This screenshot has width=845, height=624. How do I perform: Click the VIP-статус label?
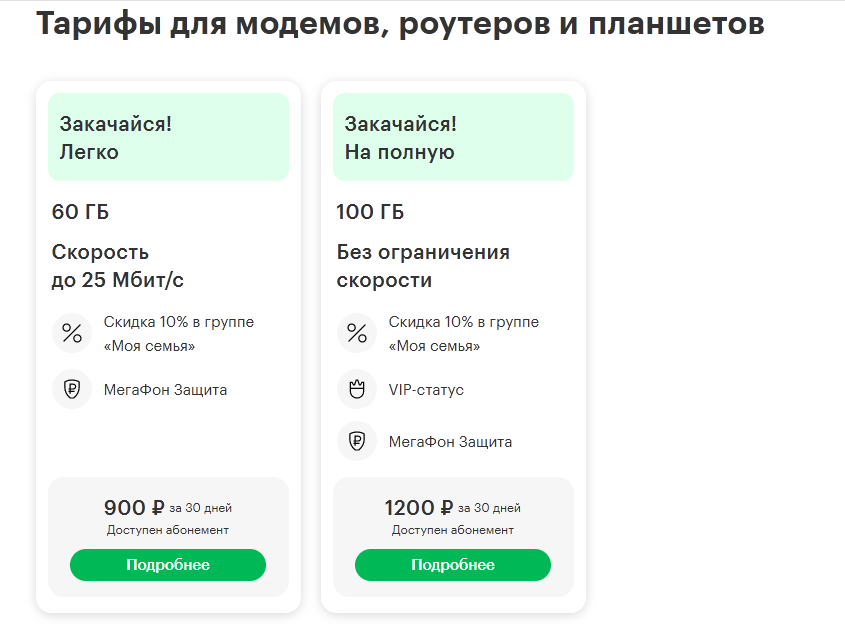(426, 390)
